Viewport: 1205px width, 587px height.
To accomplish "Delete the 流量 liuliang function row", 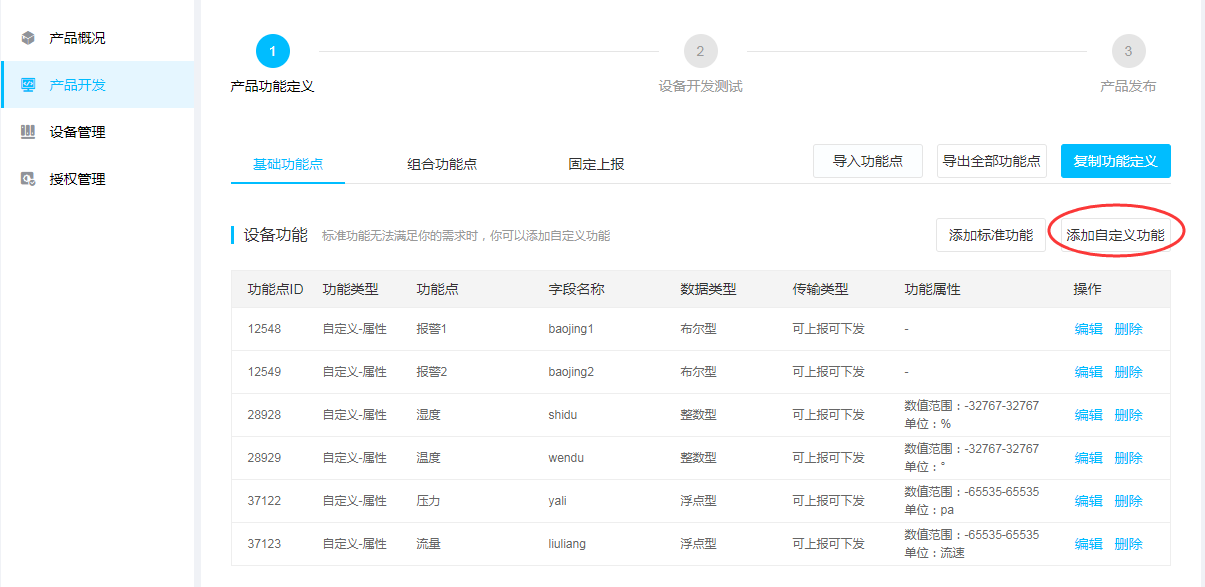I will pos(1128,544).
